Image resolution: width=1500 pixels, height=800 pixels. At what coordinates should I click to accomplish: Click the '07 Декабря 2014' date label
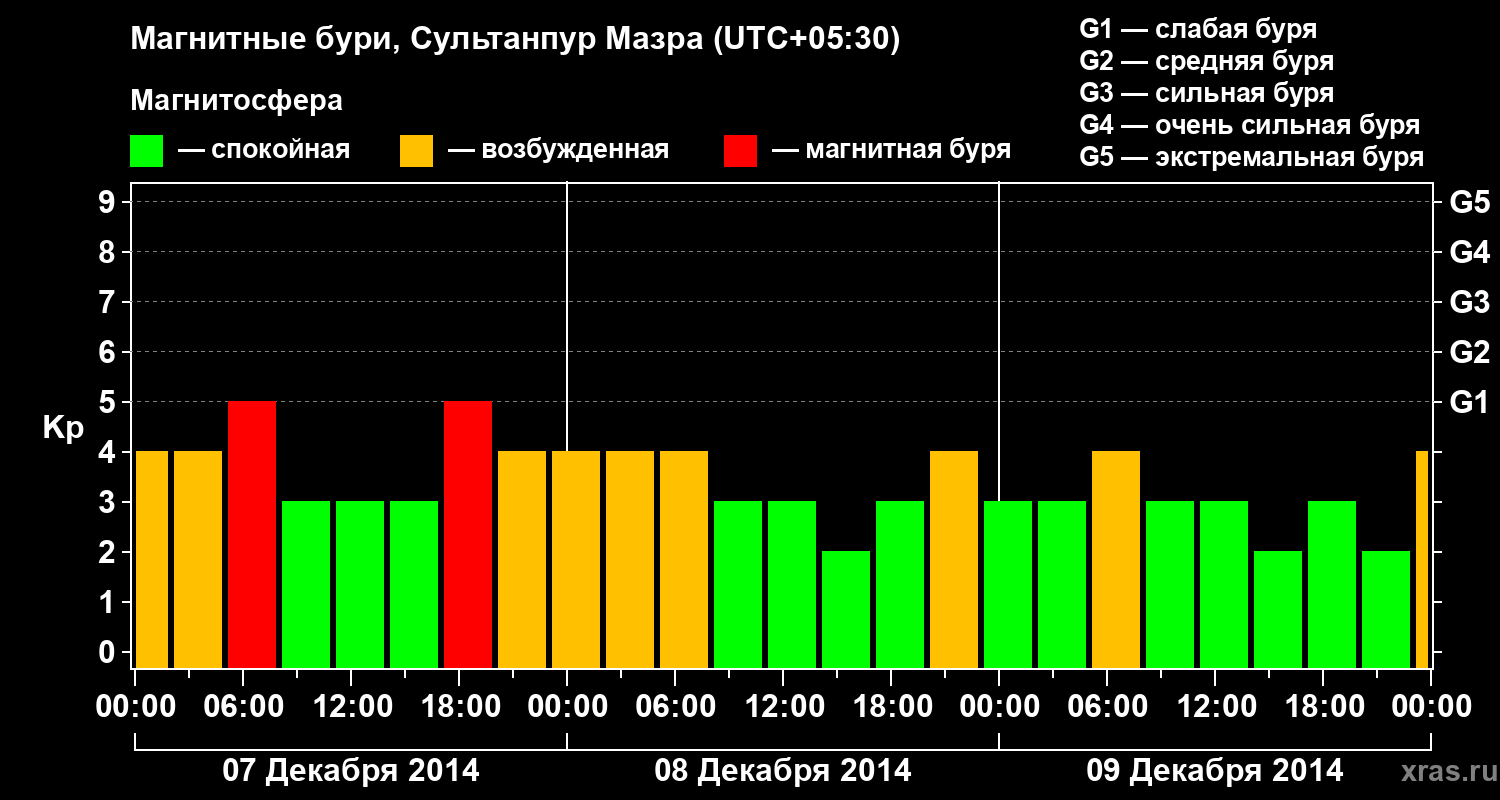pos(350,771)
